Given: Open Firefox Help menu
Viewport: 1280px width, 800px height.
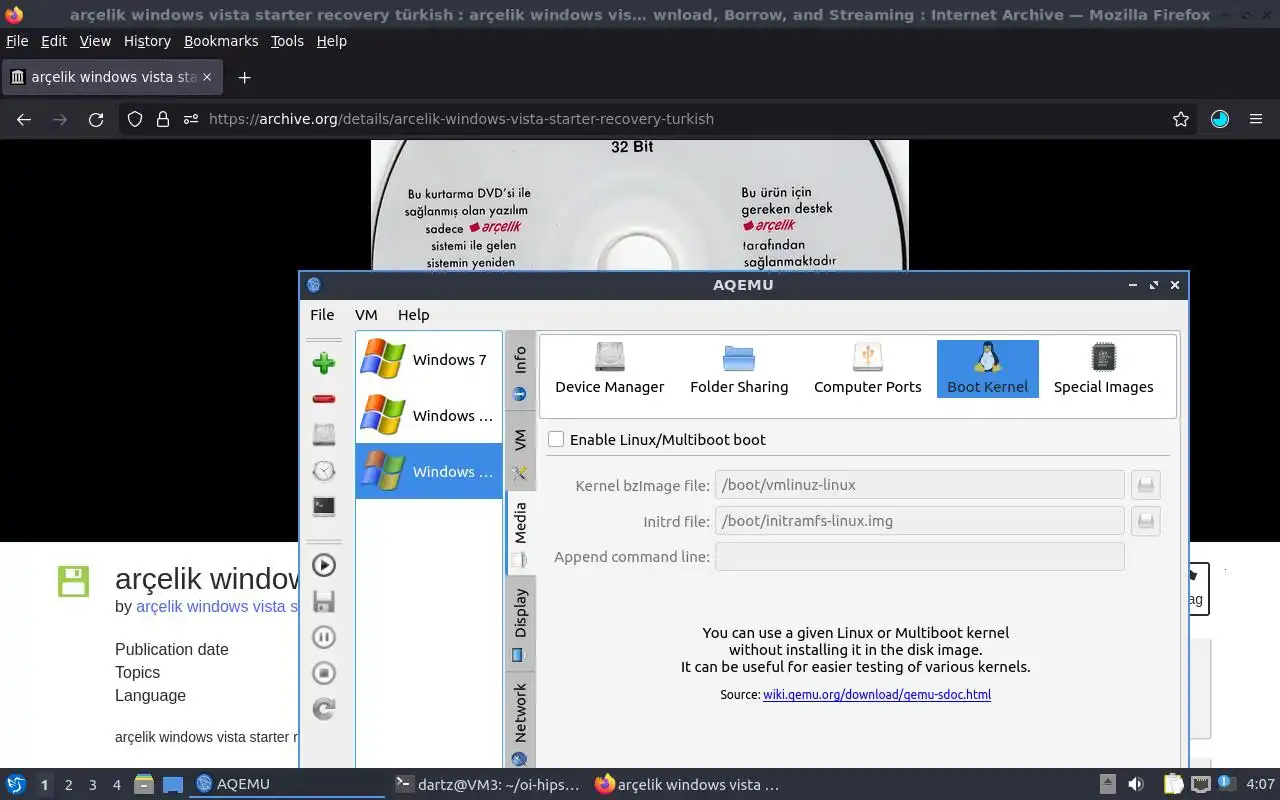Looking at the screenshot, I should click(331, 41).
